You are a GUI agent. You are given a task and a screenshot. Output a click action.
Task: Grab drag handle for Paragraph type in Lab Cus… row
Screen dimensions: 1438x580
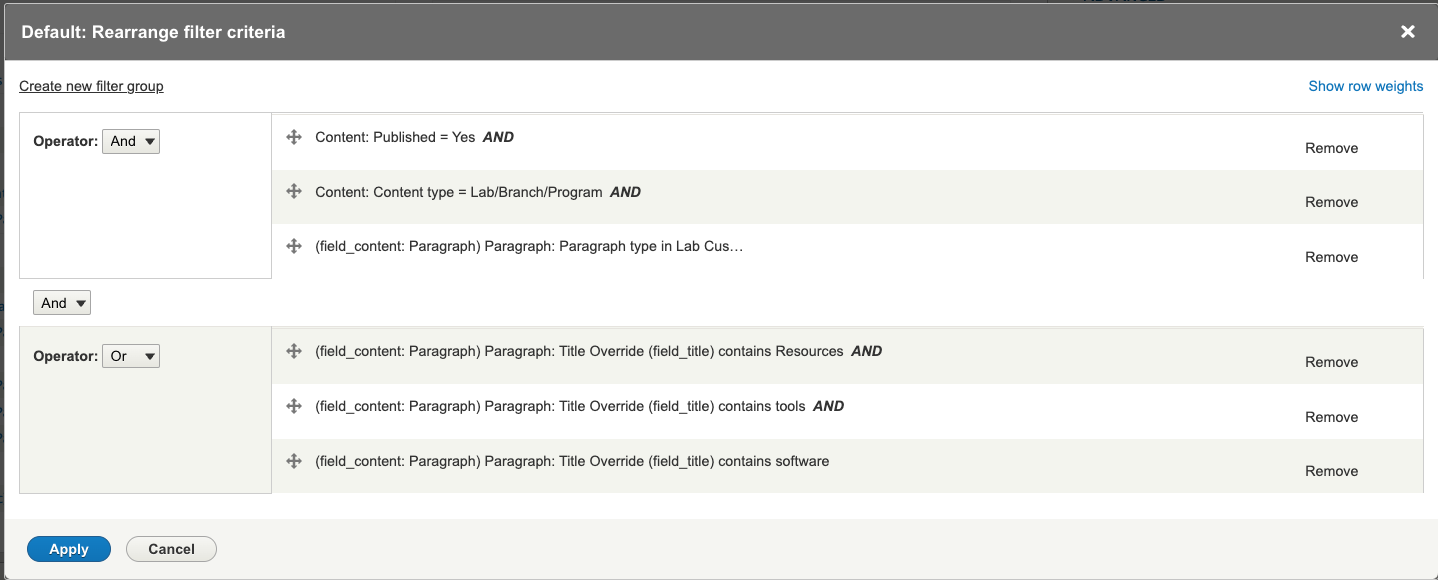[294, 246]
